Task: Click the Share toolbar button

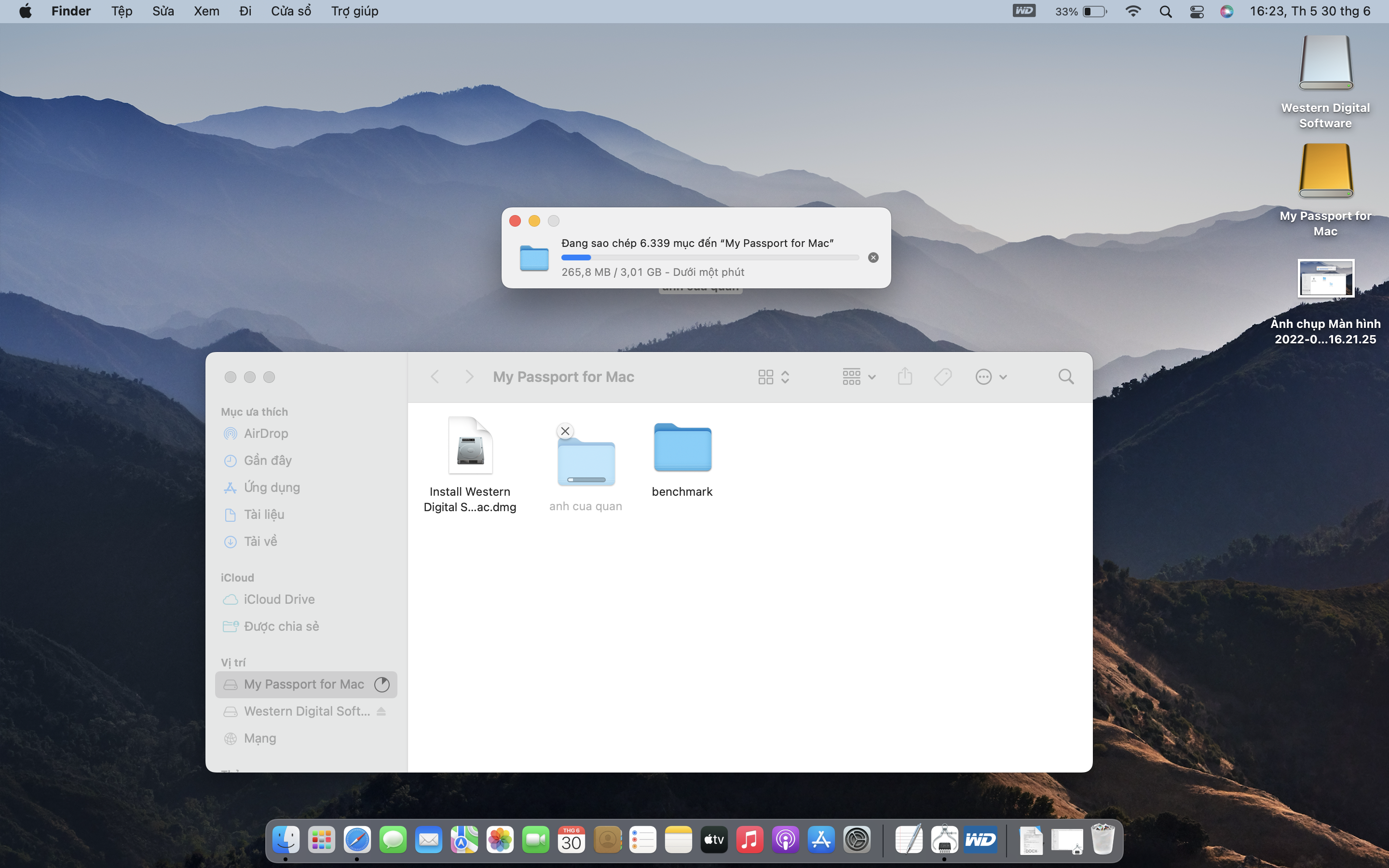Action: click(905, 377)
